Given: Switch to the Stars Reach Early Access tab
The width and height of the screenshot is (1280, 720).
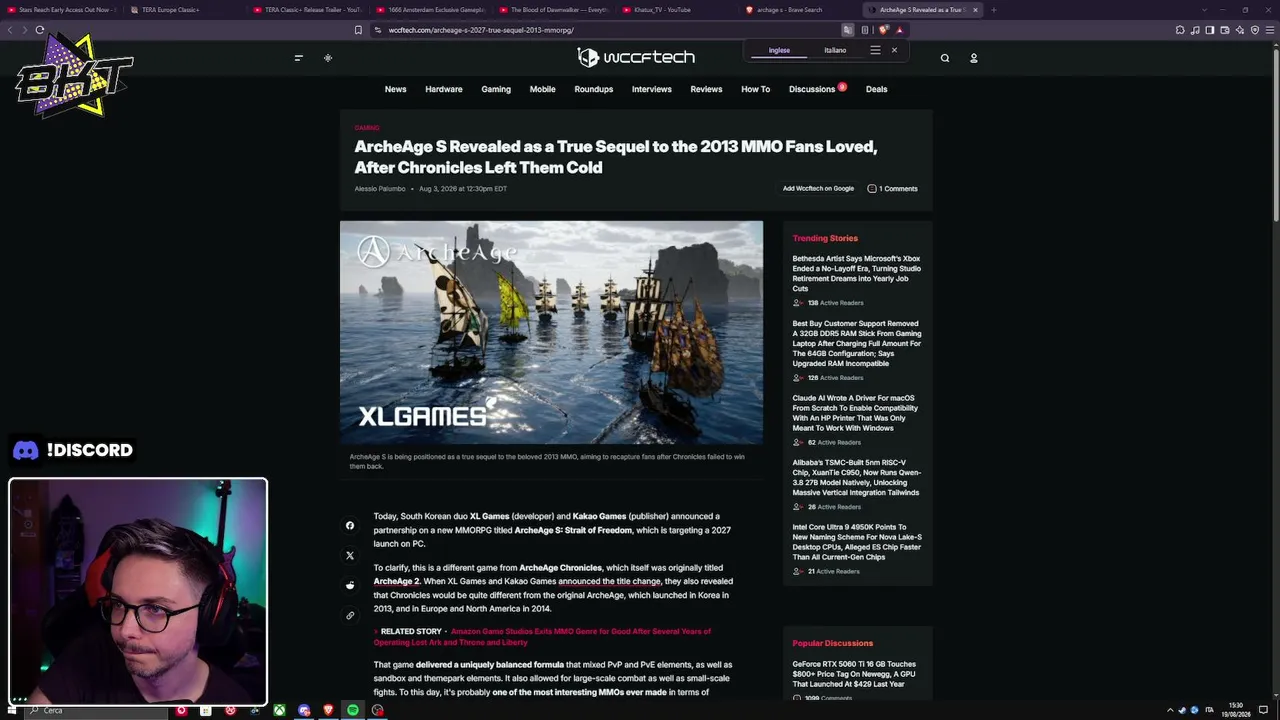Looking at the screenshot, I should (x=62, y=10).
